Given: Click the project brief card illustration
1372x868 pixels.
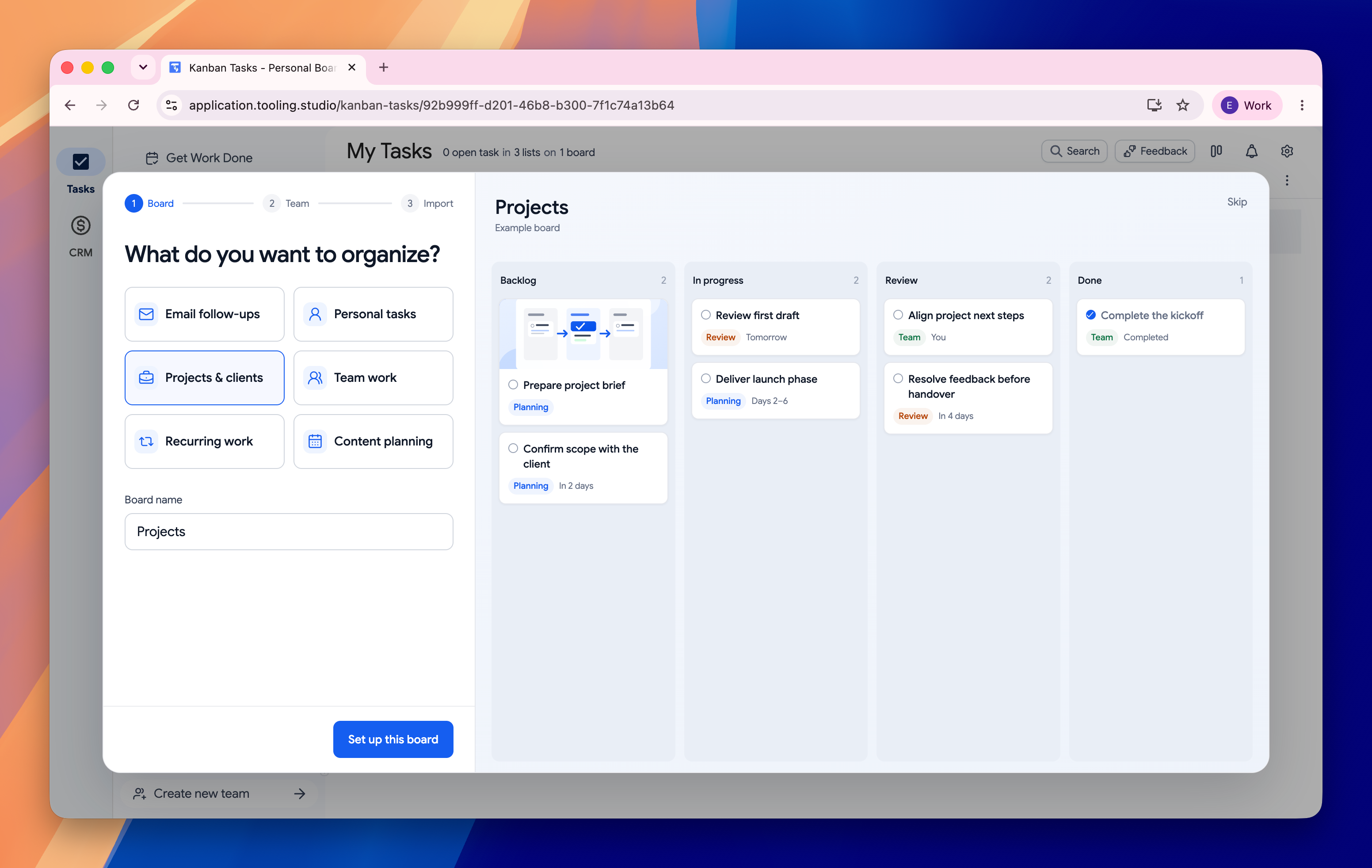Looking at the screenshot, I should click(x=583, y=334).
